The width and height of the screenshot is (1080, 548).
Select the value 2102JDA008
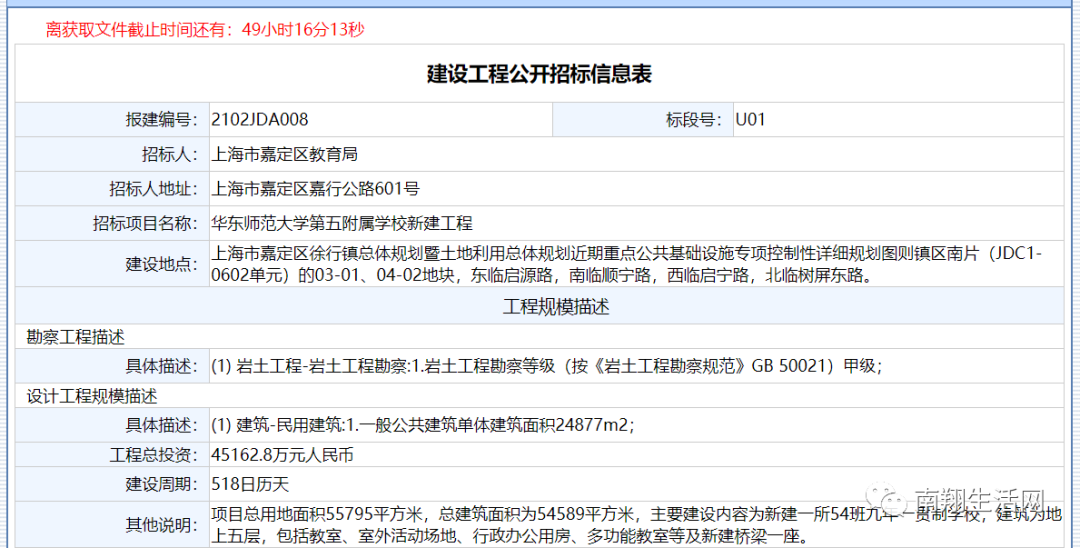click(260, 119)
